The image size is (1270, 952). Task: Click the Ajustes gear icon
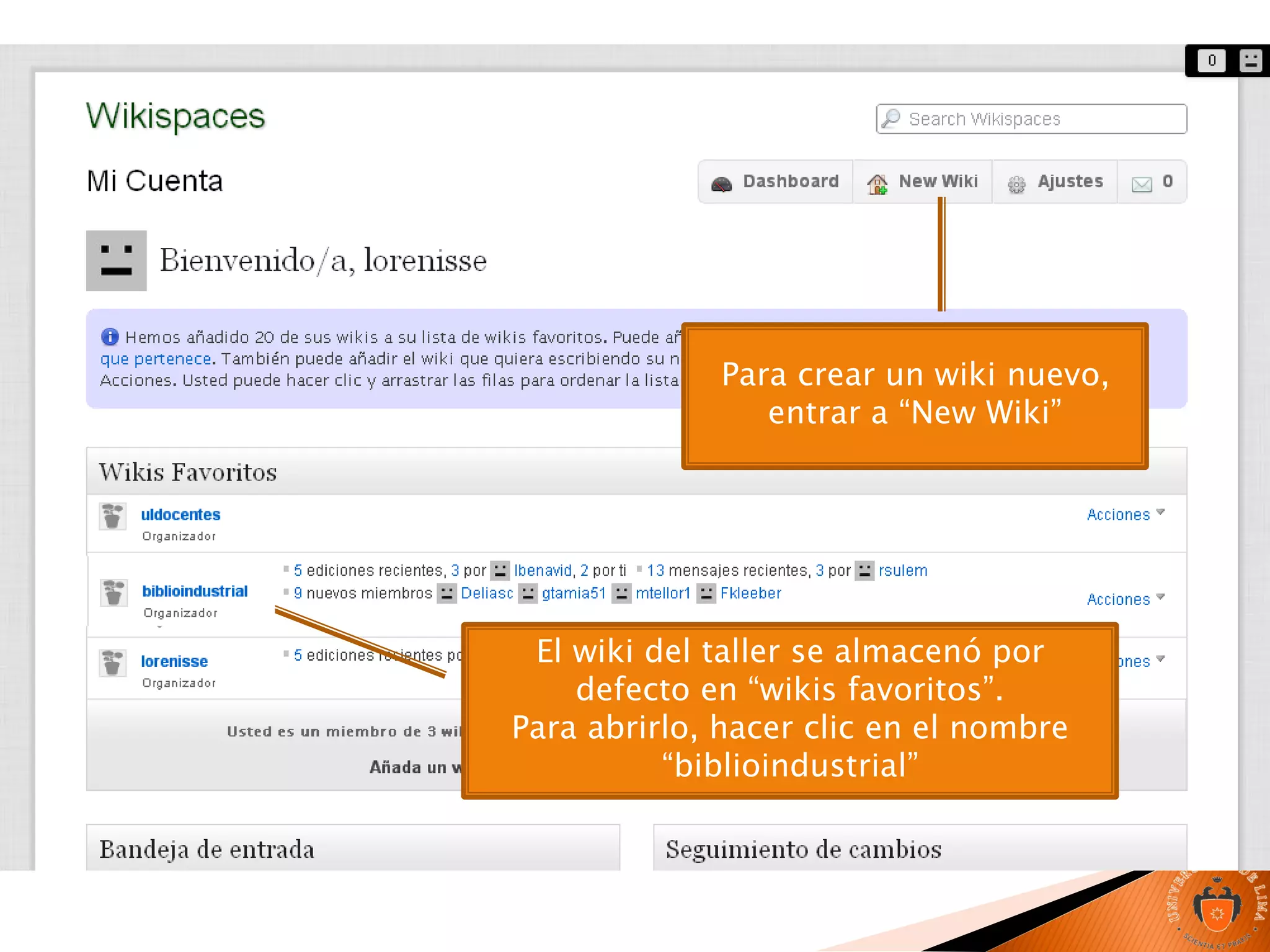(x=1016, y=184)
